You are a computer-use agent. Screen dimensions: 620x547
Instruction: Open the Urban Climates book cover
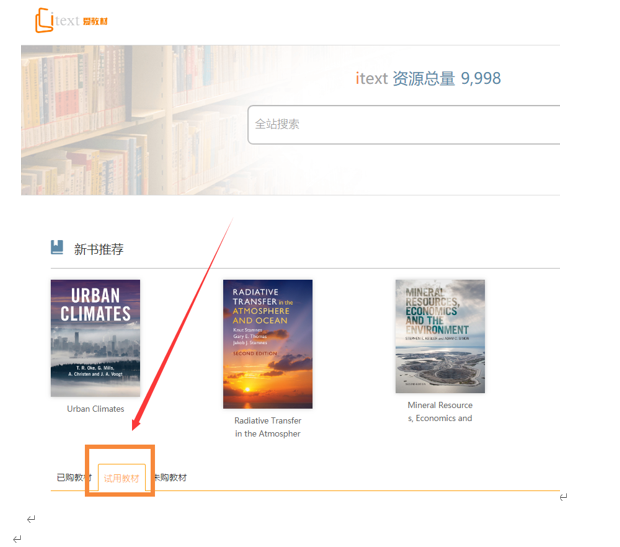click(95, 338)
